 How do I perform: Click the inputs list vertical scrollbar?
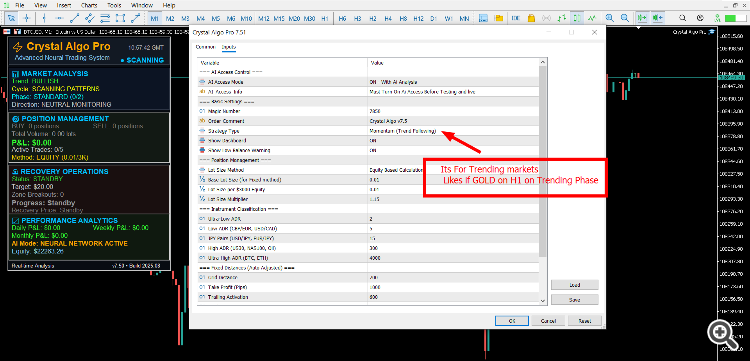coord(542,181)
